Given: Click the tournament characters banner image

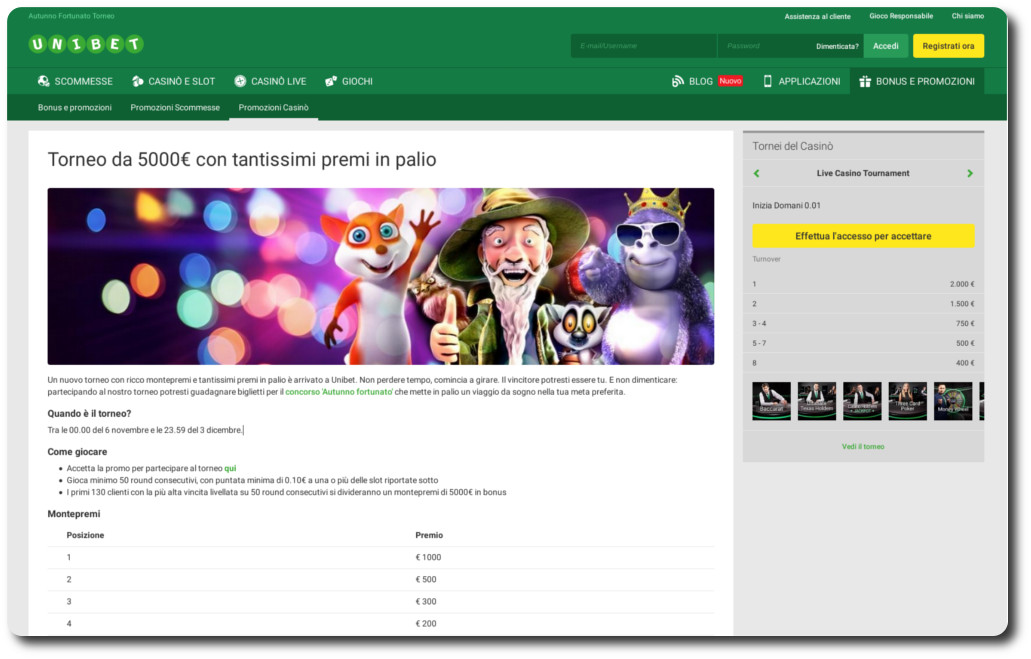Looking at the screenshot, I should (381, 276).
